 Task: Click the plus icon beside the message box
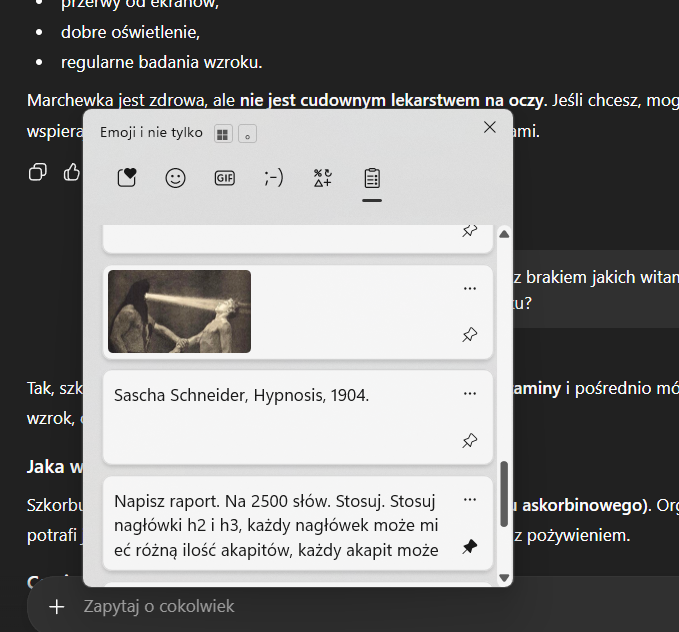tap(57, 606)
